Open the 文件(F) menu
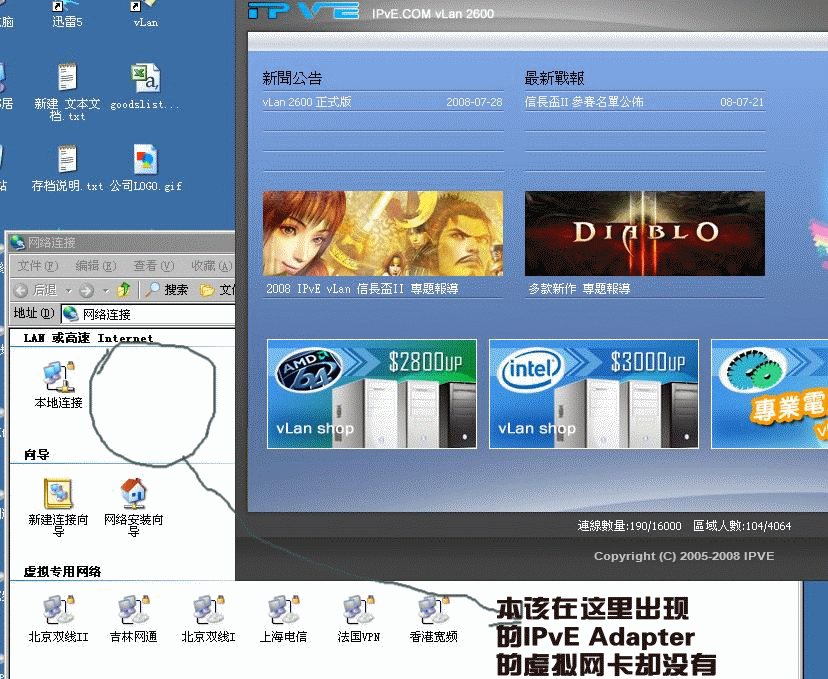 [37, 266]
